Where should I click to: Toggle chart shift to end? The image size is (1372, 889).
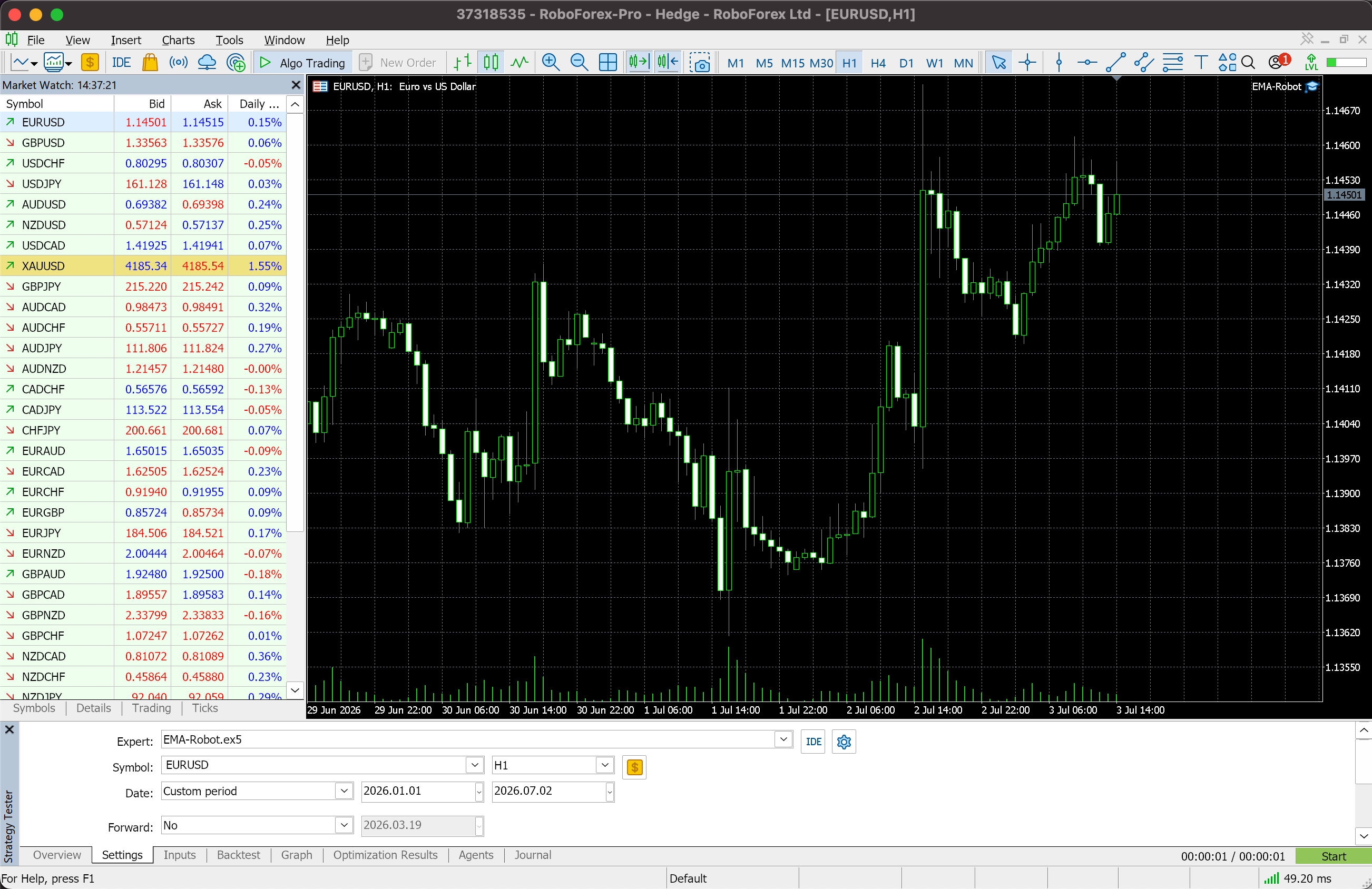[639, 62]
